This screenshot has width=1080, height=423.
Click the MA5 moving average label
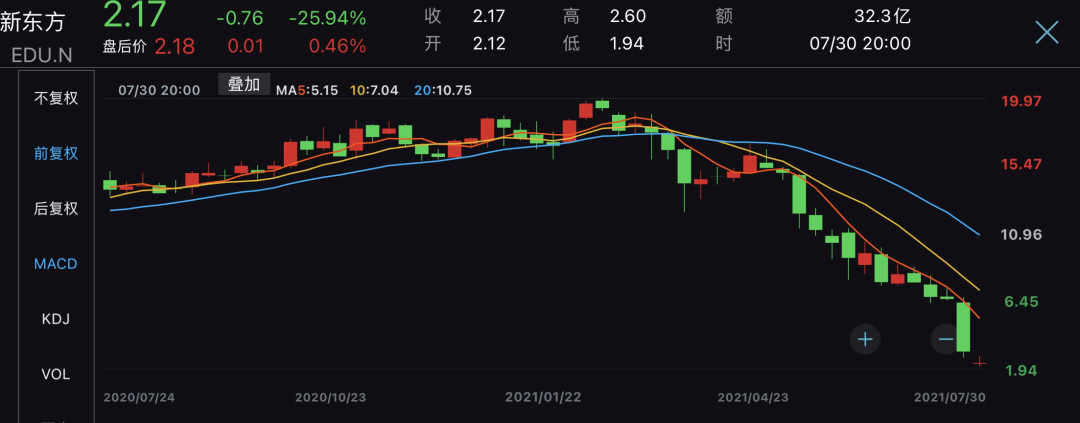[x=304, y=90]
